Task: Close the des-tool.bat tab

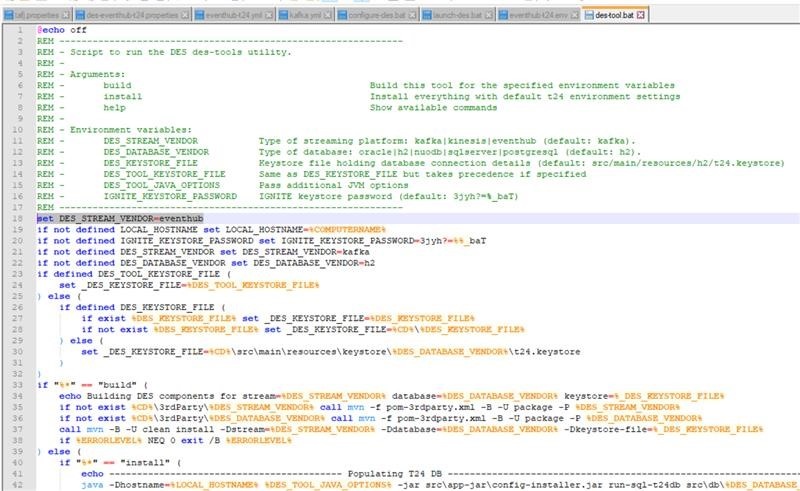Action: (x=642, y=18)
